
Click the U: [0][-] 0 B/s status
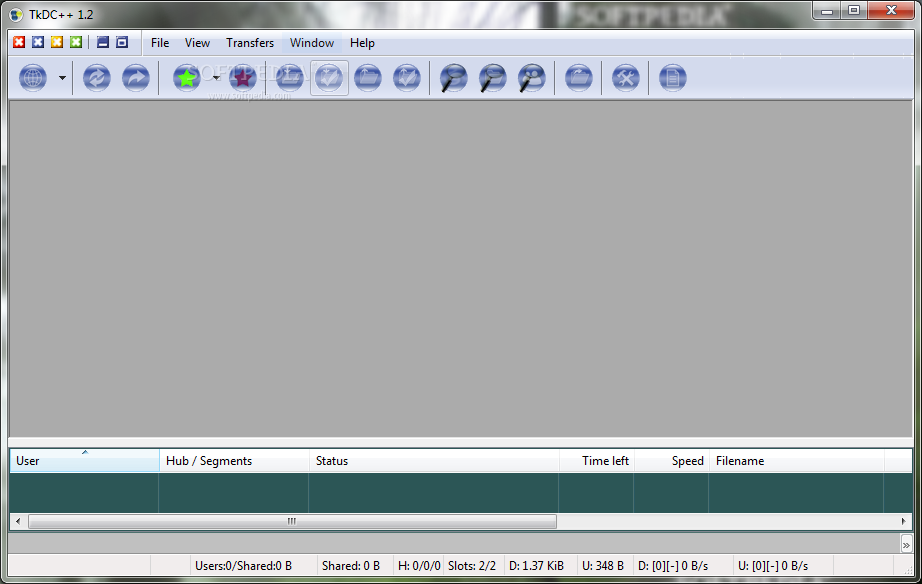click(x=773, y=566)
